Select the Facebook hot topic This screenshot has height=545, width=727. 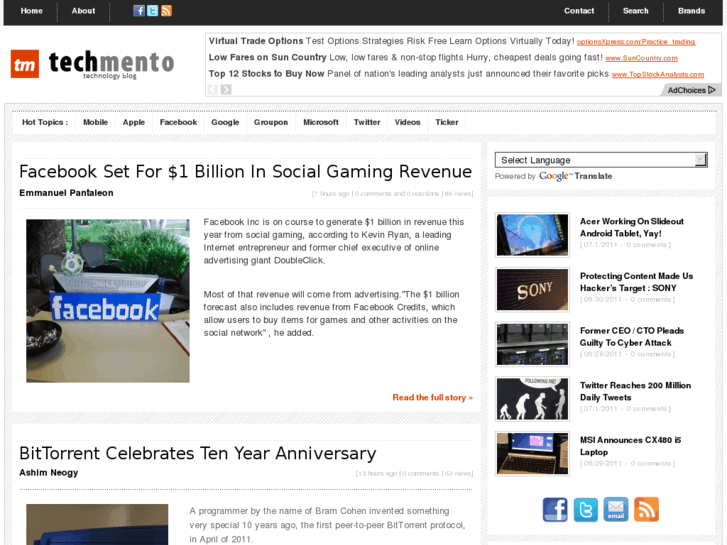[178, 122]
